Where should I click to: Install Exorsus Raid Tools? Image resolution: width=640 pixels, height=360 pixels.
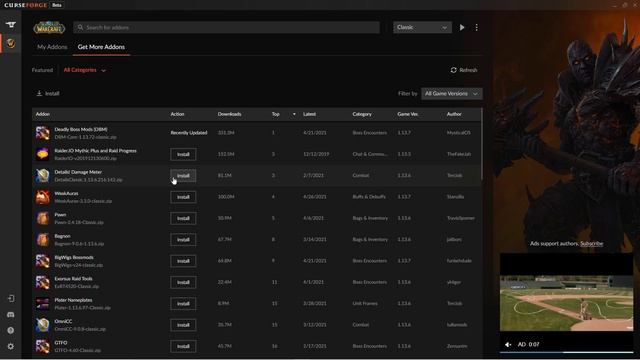click(x=183, y=282)
